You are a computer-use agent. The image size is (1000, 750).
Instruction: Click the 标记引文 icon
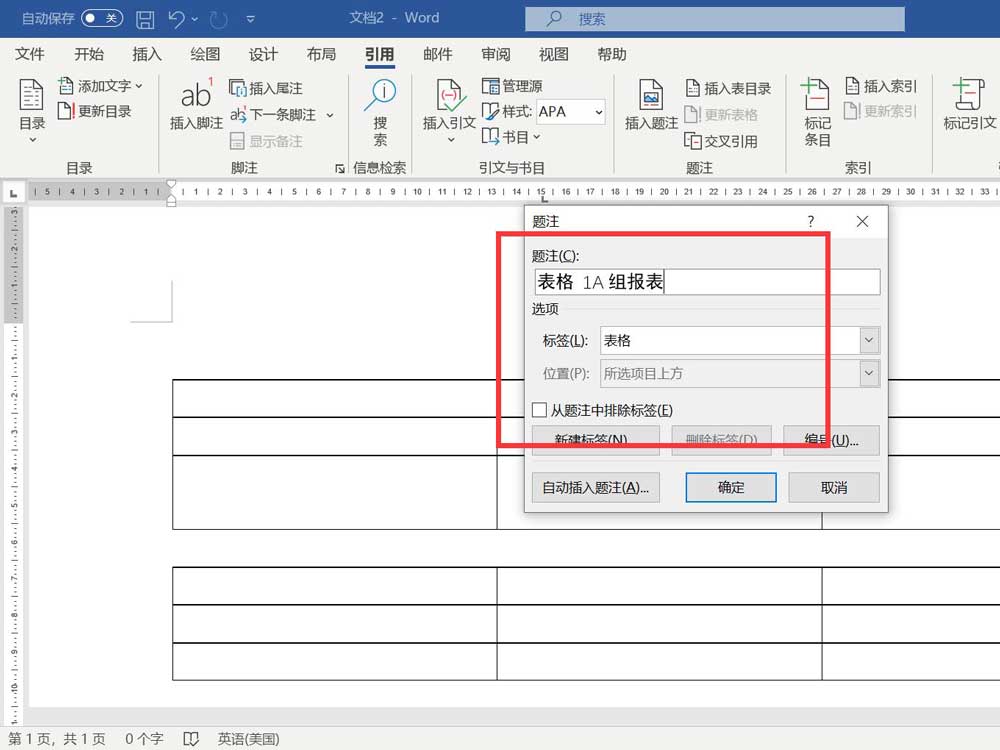pyautogui.click(x=969, y=94)
